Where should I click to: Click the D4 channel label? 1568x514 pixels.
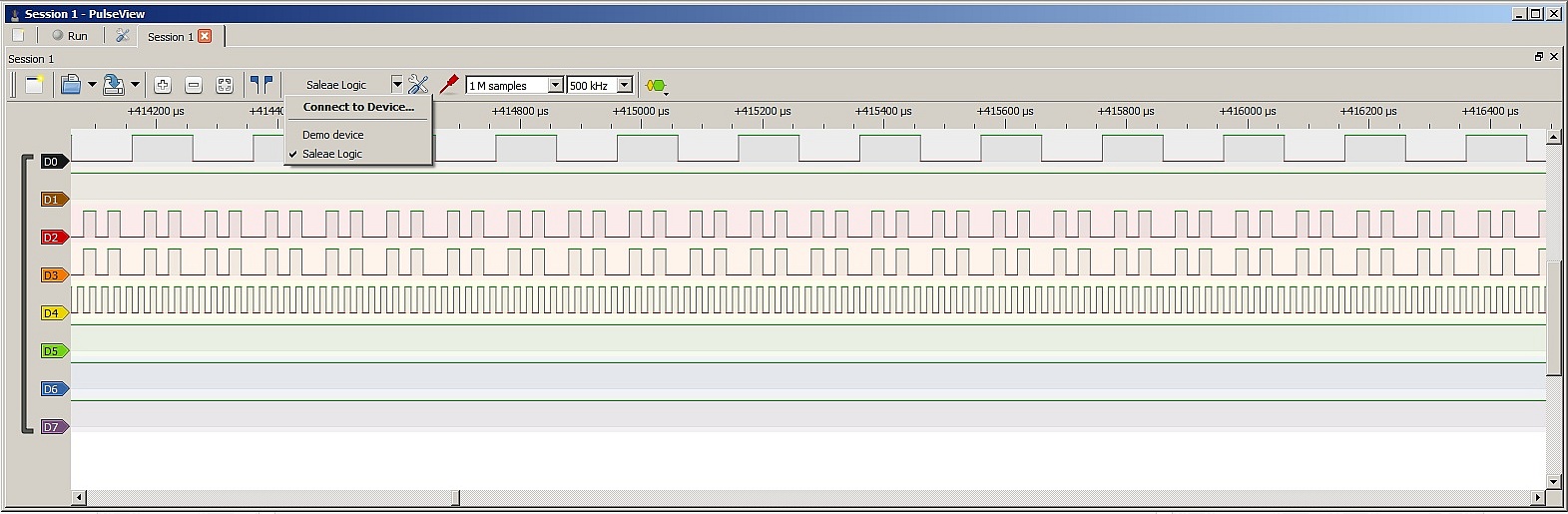coord(54,313)
